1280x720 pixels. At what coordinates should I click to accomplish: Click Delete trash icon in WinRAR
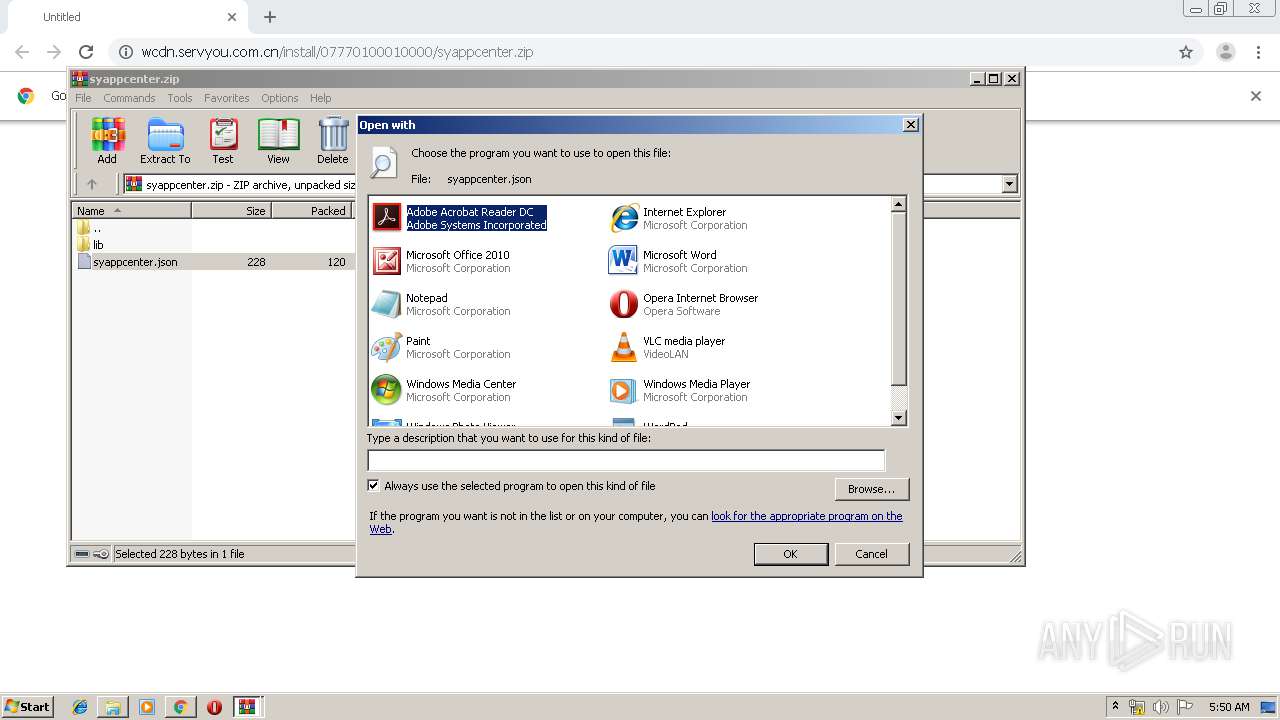click(333, 141)
